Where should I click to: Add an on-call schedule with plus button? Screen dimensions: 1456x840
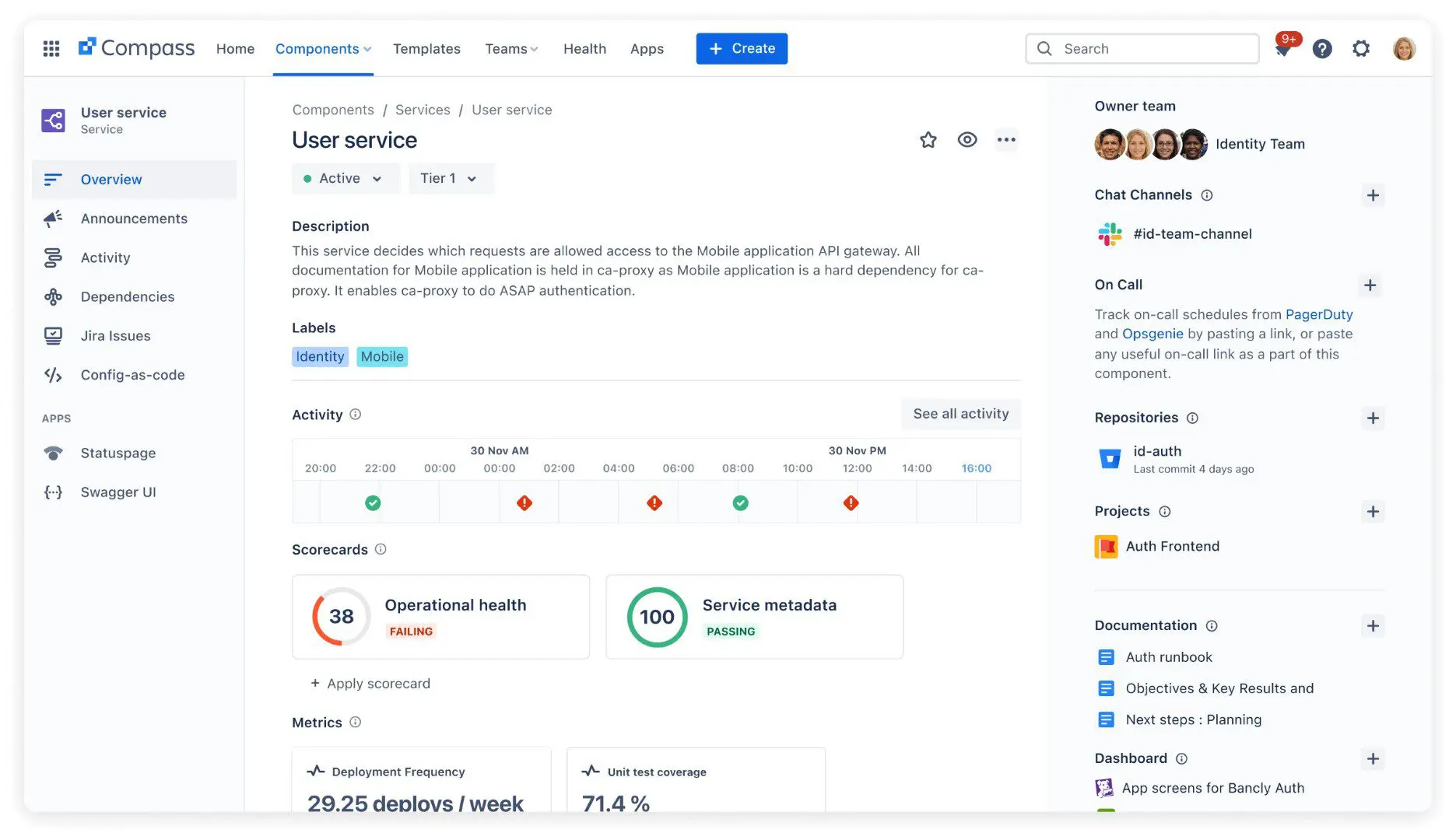pos(1370,285)
